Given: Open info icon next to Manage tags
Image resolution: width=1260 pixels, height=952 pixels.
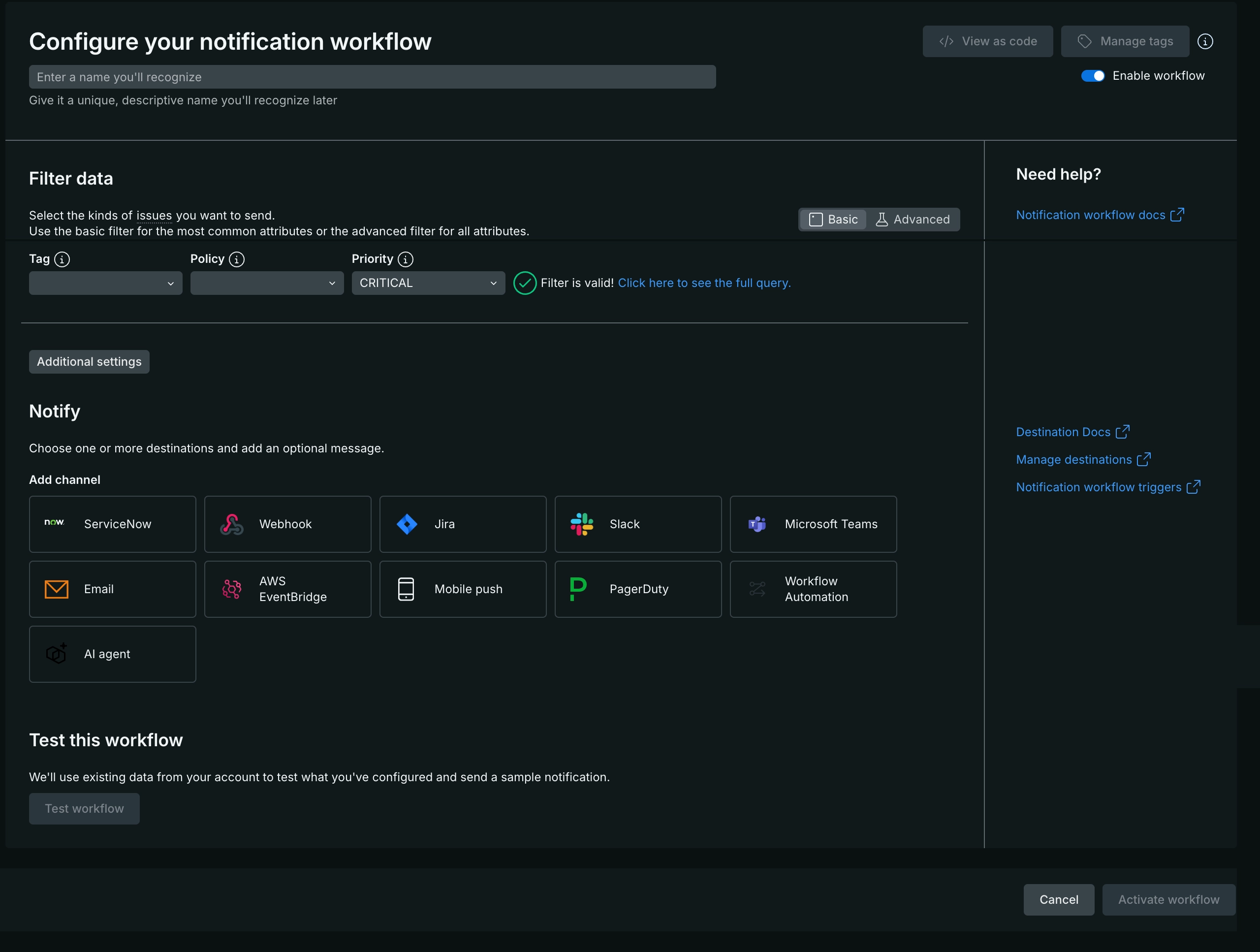Looking at the screenshot, I should (1205, 41).
